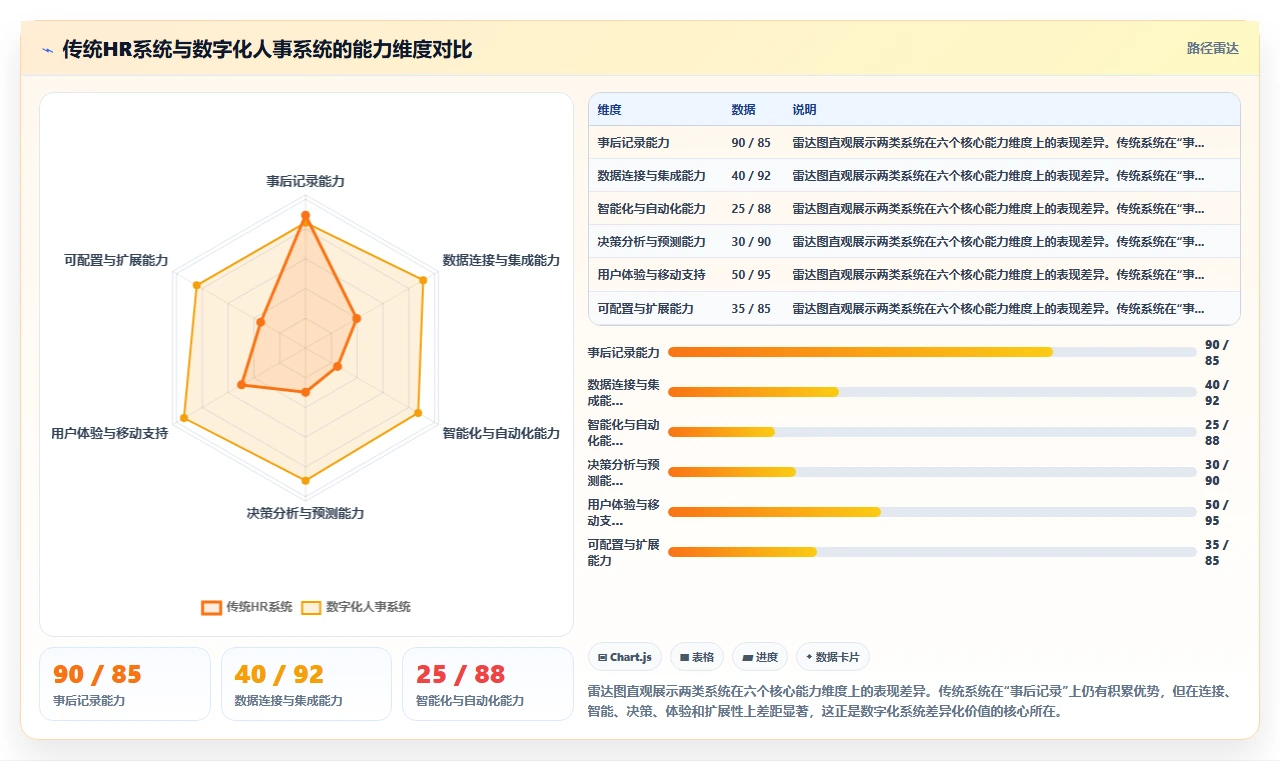Click 数字化人事系统 radar point on 数据连接与集成能力 axis
This screenshot has height=761, width=1280.
(x=423, y=280)
